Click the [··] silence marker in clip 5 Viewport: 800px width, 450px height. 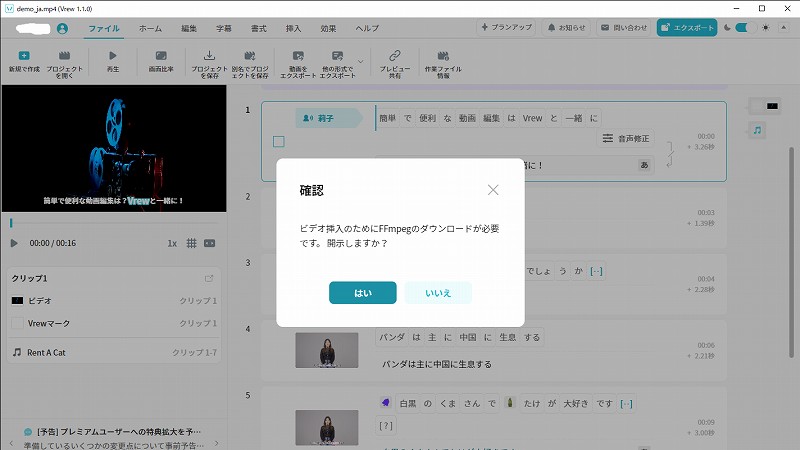click(626, 404)
